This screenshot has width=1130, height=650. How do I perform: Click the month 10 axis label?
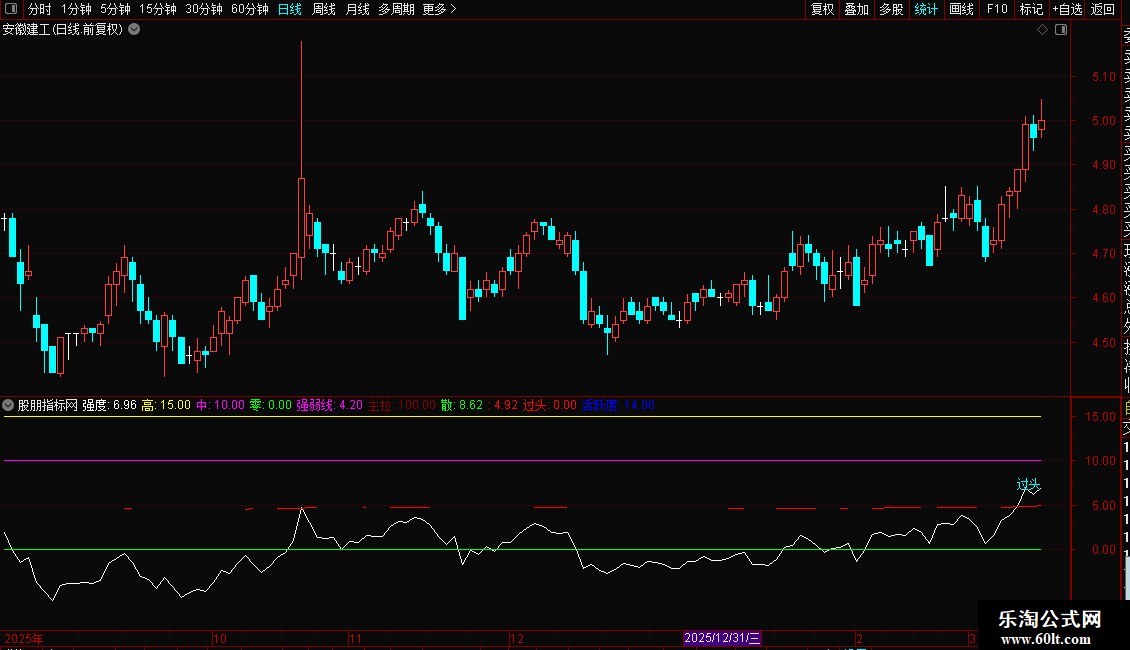tap(220, 638)
